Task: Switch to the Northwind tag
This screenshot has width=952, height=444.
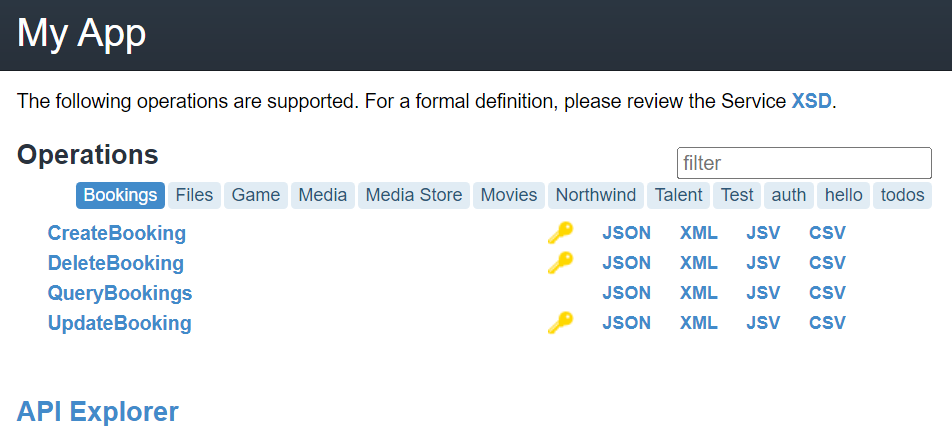Action: pyautogui.click(x=596, y=195)
